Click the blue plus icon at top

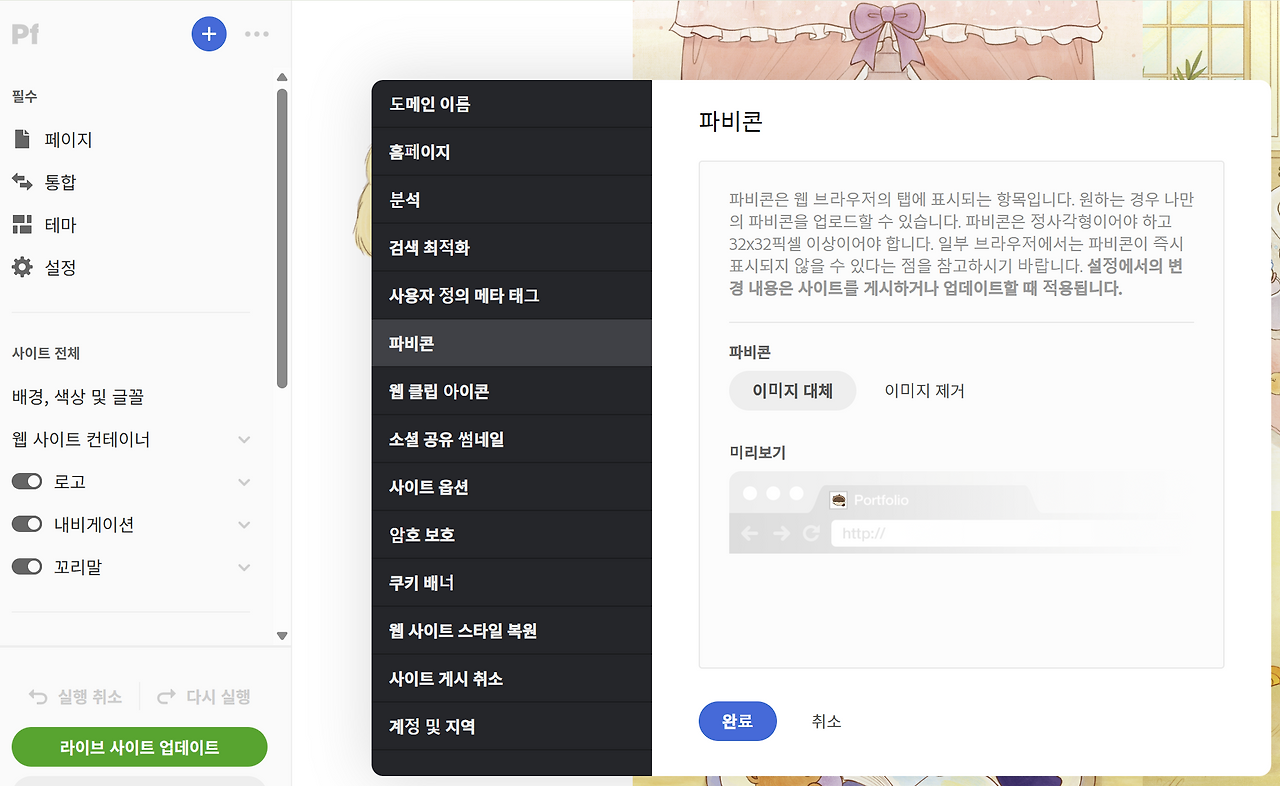[x=209, y=33]
